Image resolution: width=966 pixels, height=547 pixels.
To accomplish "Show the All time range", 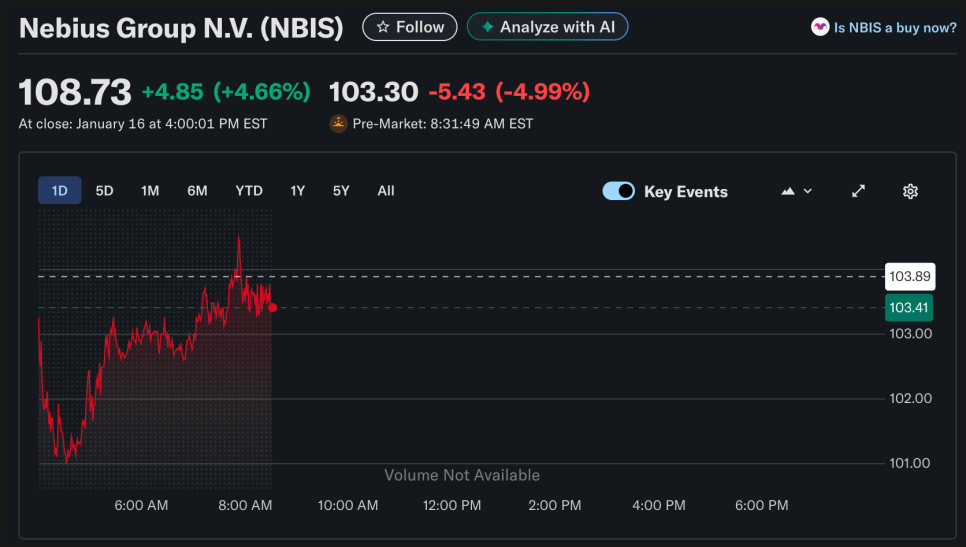I will click(x=386, y=190).
